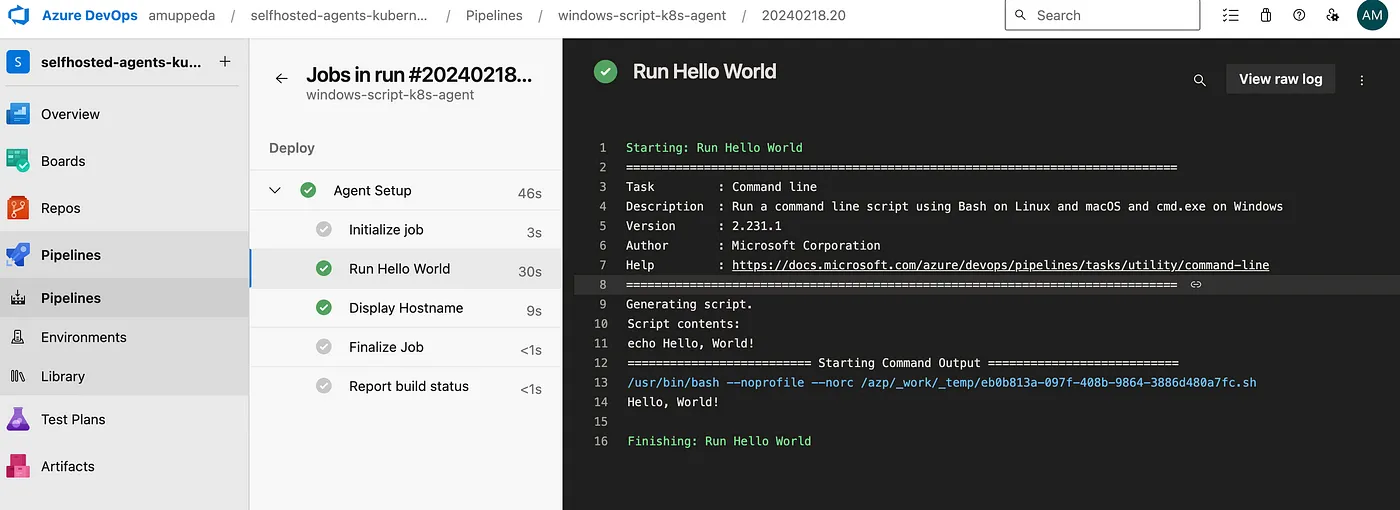The width and height of the screenshot is (1400, 510).
Task: Open the marketplace shopping bag icon
Action: point(1266,15)
